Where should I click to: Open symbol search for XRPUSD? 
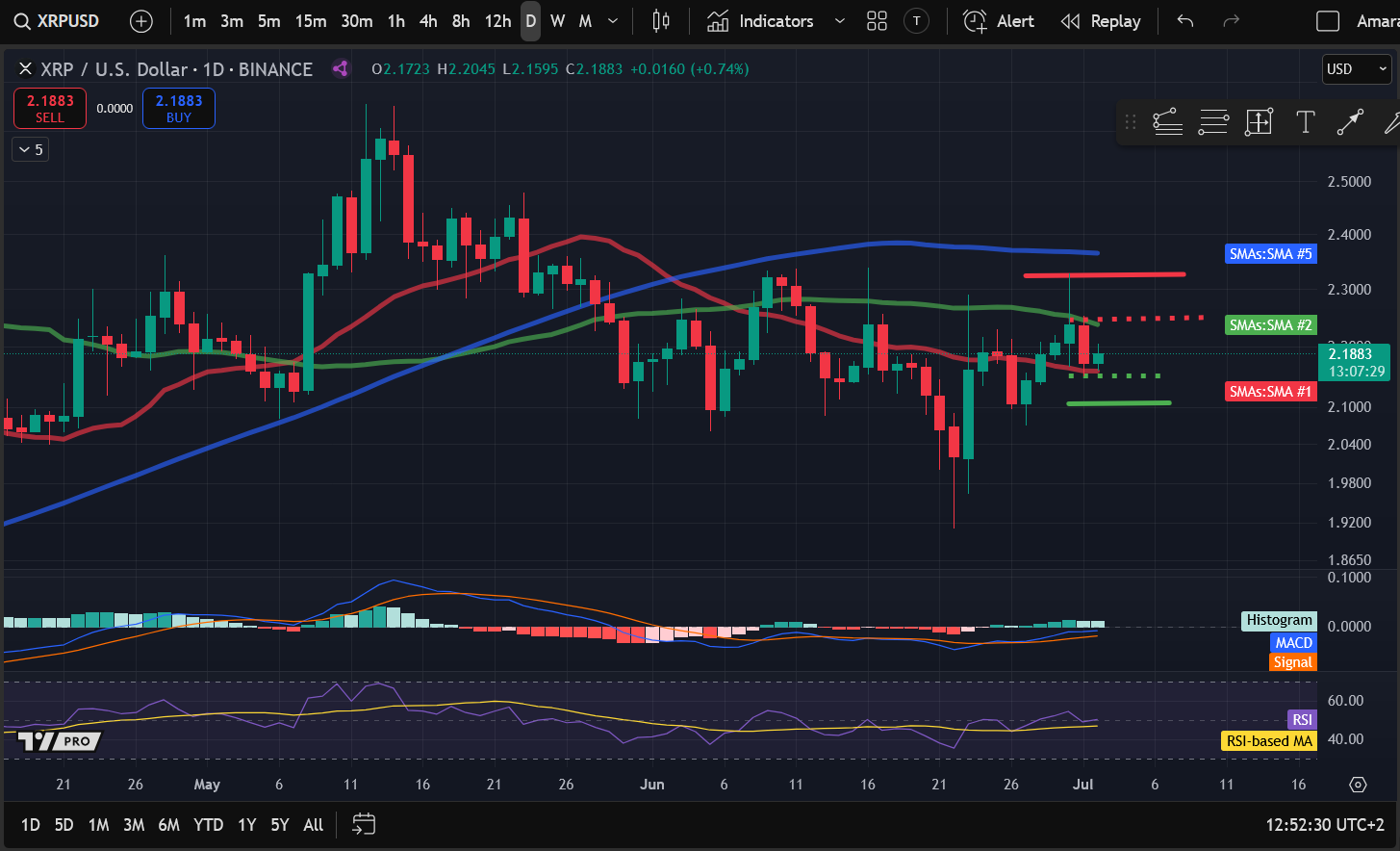click(56, 21)
